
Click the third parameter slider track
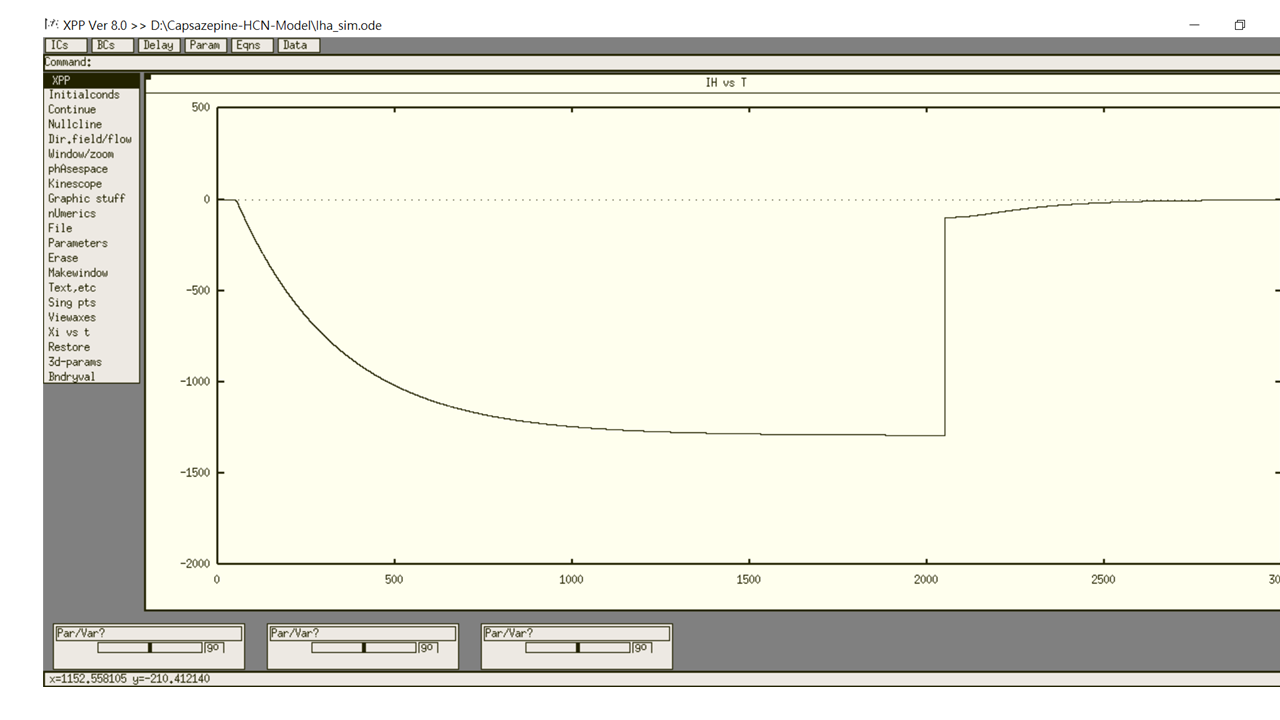click(x=578, y=648)
